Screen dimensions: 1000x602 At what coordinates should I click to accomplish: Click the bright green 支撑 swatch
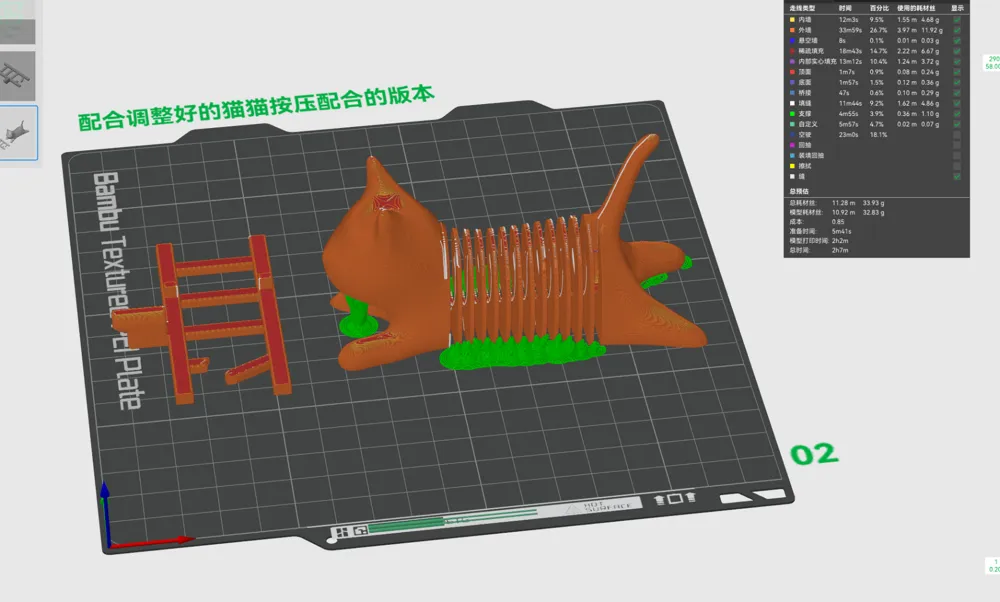tap(792, 114)
